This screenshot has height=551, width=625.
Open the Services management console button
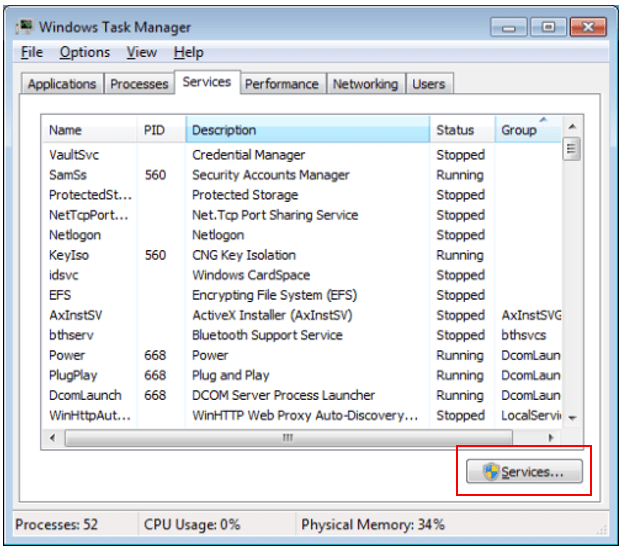tap(524, 472)
